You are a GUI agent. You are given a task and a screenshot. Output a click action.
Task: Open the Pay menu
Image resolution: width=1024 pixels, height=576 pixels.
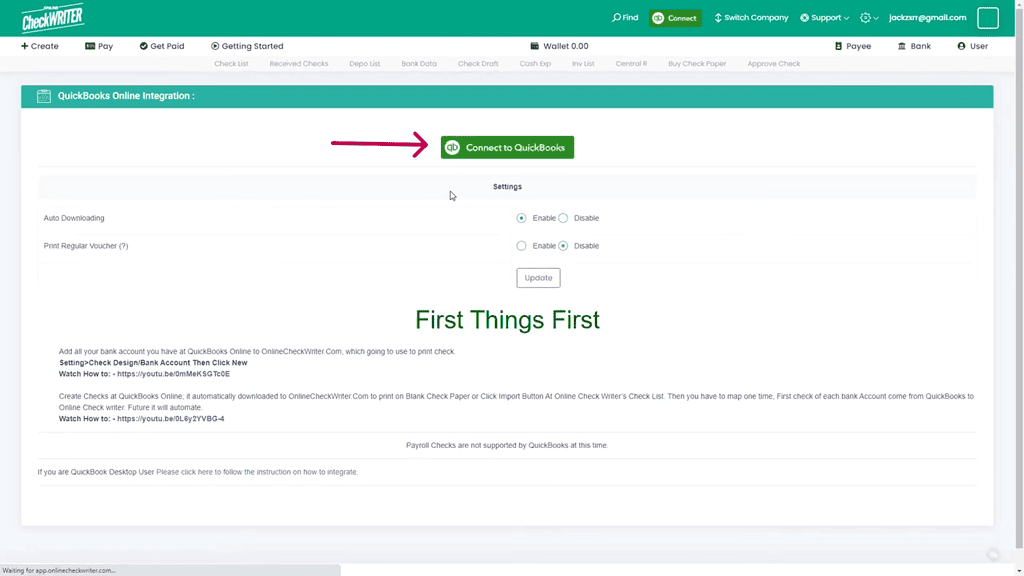99,46
